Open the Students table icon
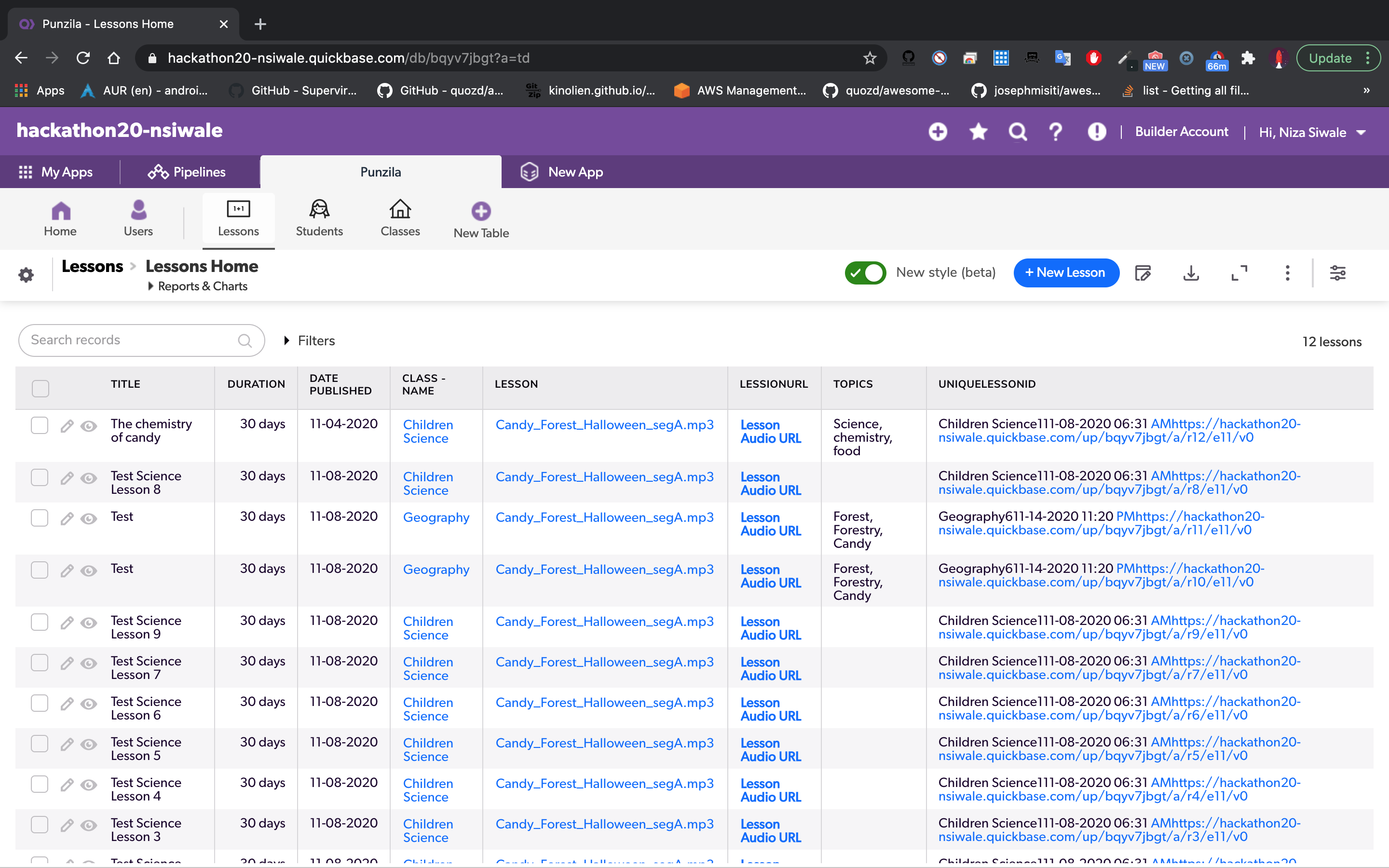This screenshot has width=1389, height=868. point(319,210)
